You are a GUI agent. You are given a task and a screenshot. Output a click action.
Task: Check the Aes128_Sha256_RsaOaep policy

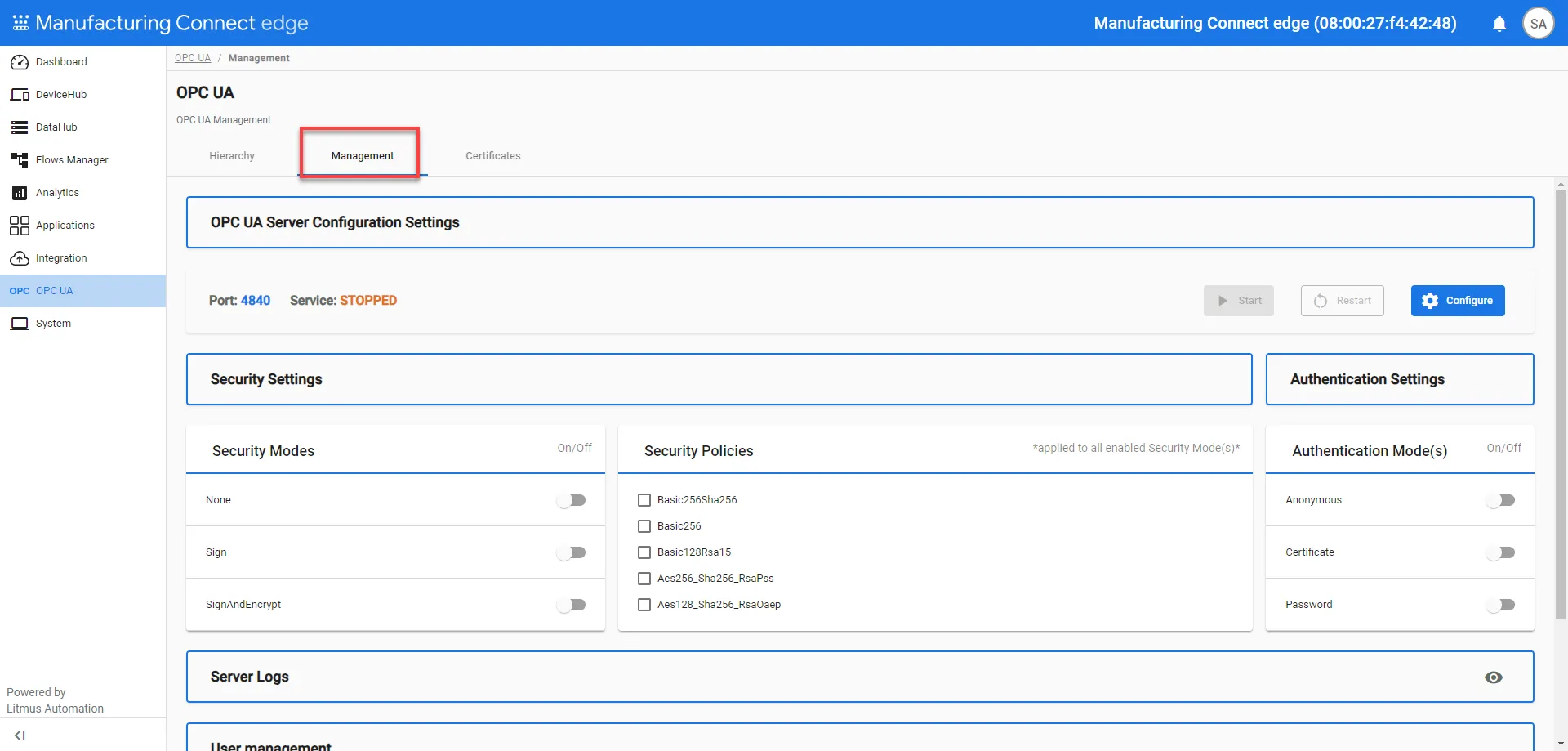click(644, 605)
